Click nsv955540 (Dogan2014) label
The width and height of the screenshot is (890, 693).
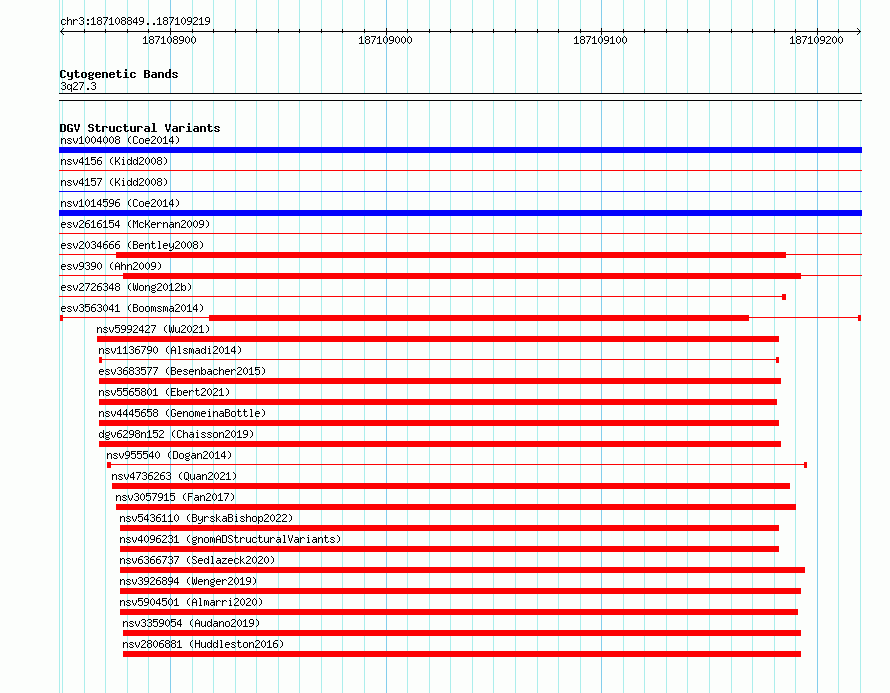[169, 455]
